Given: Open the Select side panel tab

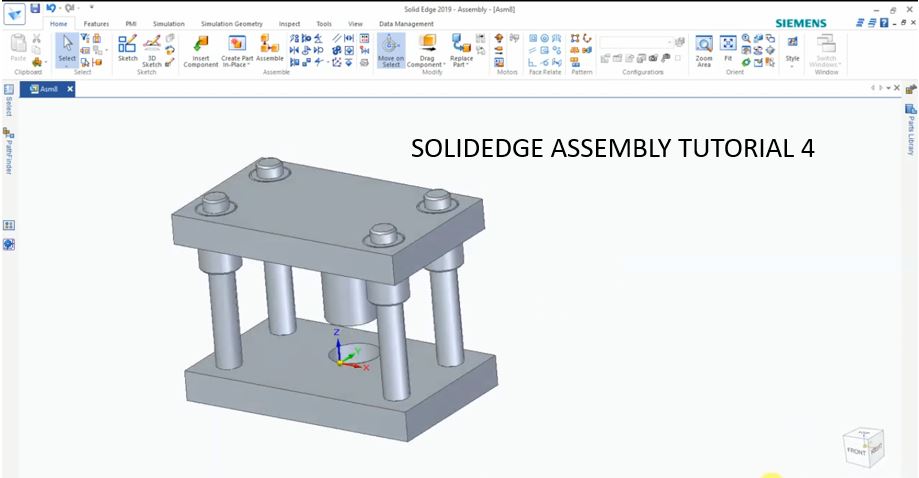Looking at the screenshot, I should tap(8, 100).
